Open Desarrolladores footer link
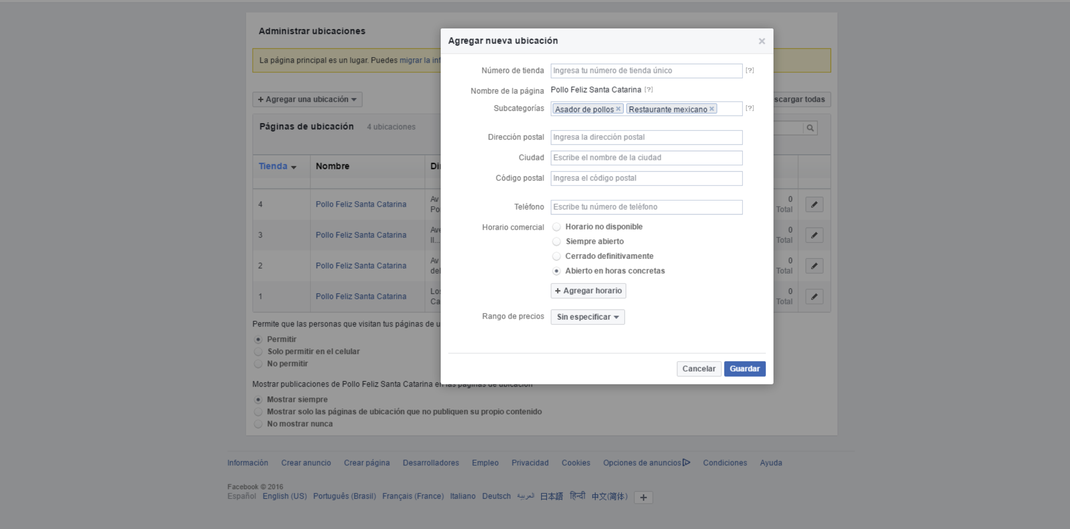Screen dimensions: 1070x529 point(431,463)
